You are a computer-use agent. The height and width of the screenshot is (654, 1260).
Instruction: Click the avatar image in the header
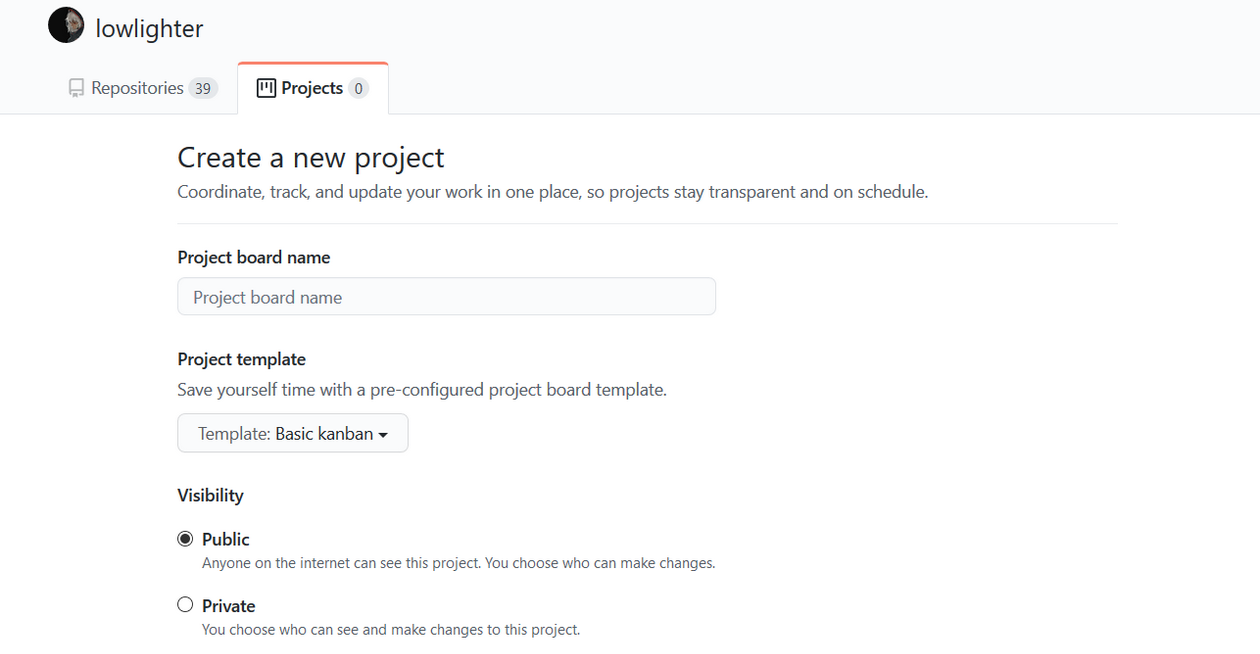click(x=65, y=25)
